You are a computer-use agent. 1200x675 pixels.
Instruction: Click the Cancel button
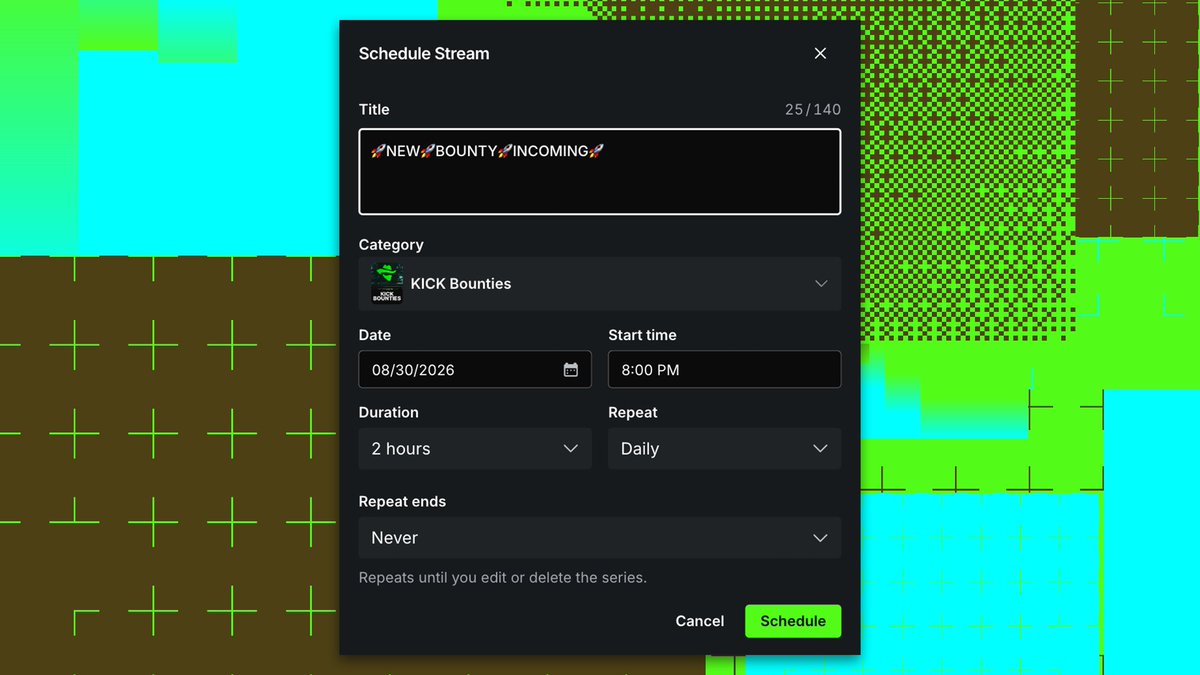coord(700,621)
